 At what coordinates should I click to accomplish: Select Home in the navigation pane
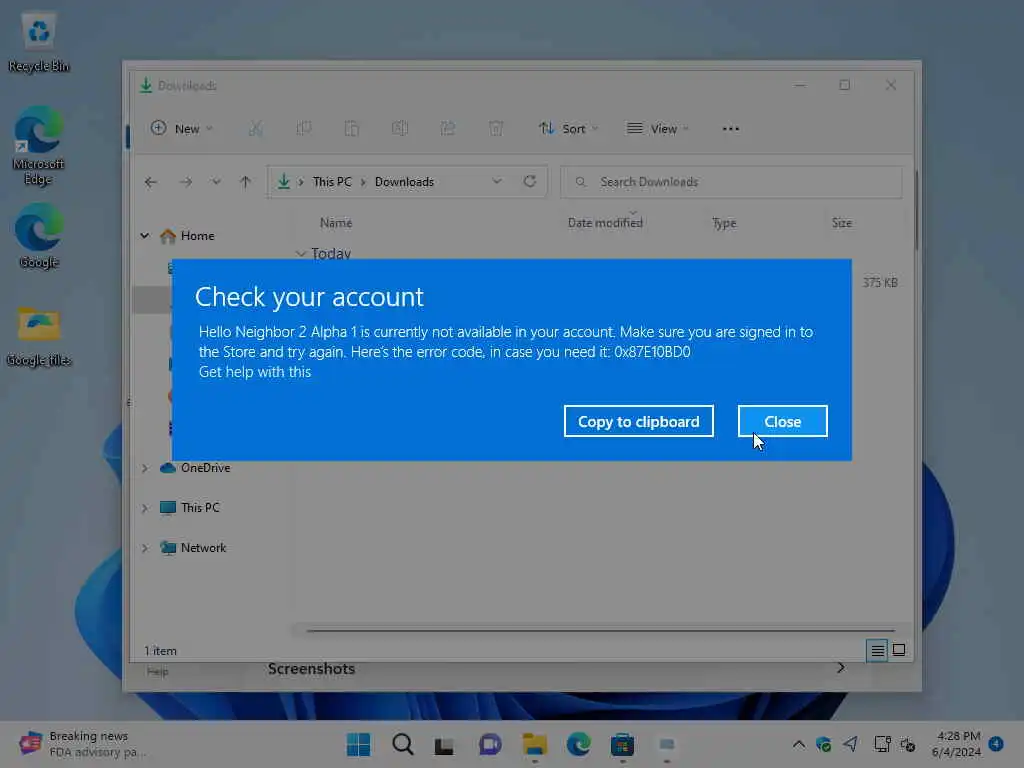pos(187,236)
